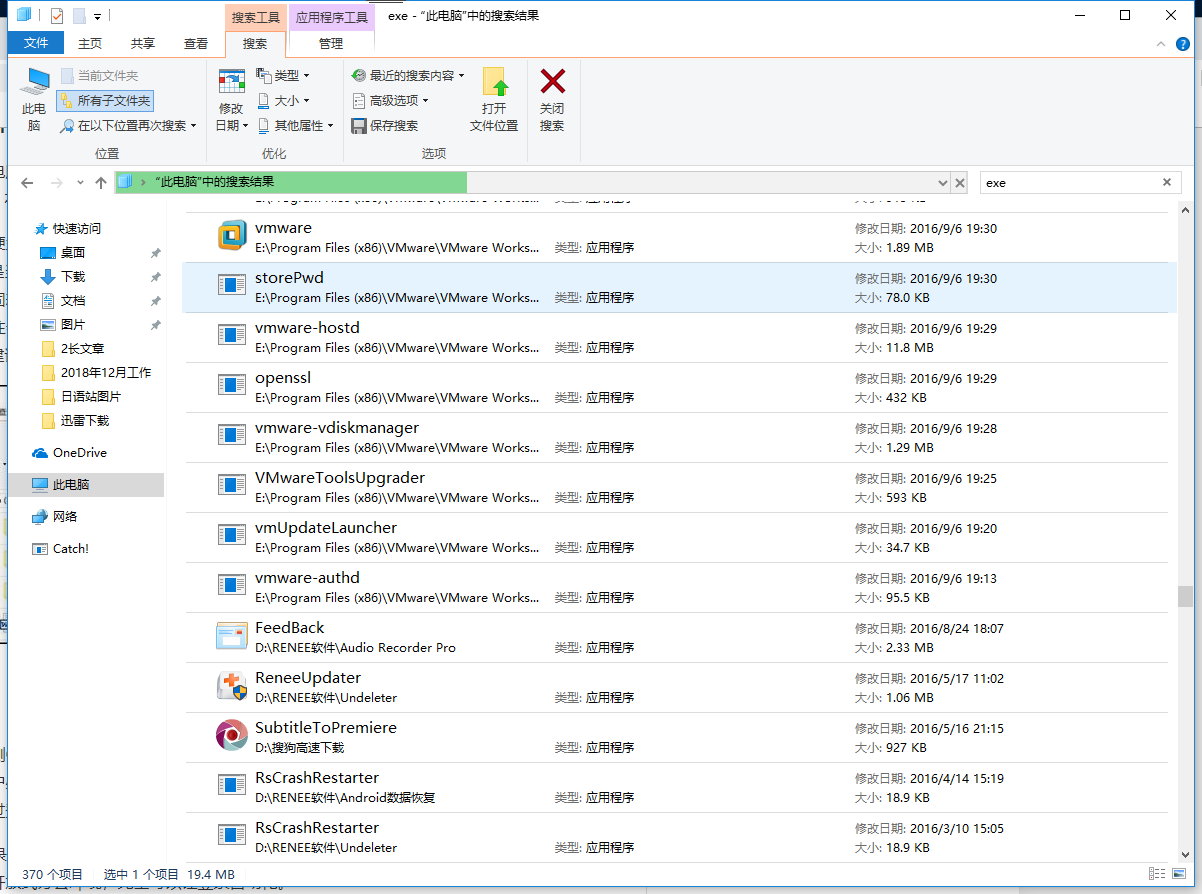Select the storePwd result row

[680, 288]
